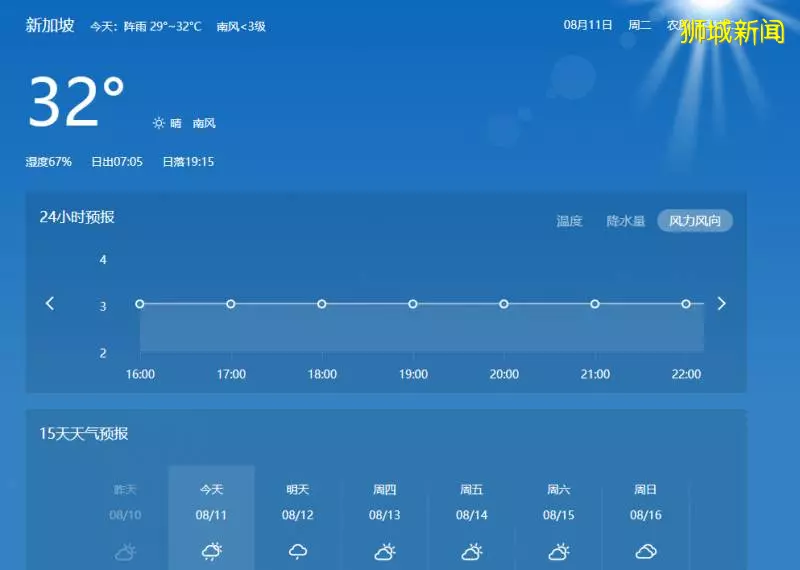Click the 08/12 rain cloud icon
This screenshot has height=570, width=800.
click(298, 552)
